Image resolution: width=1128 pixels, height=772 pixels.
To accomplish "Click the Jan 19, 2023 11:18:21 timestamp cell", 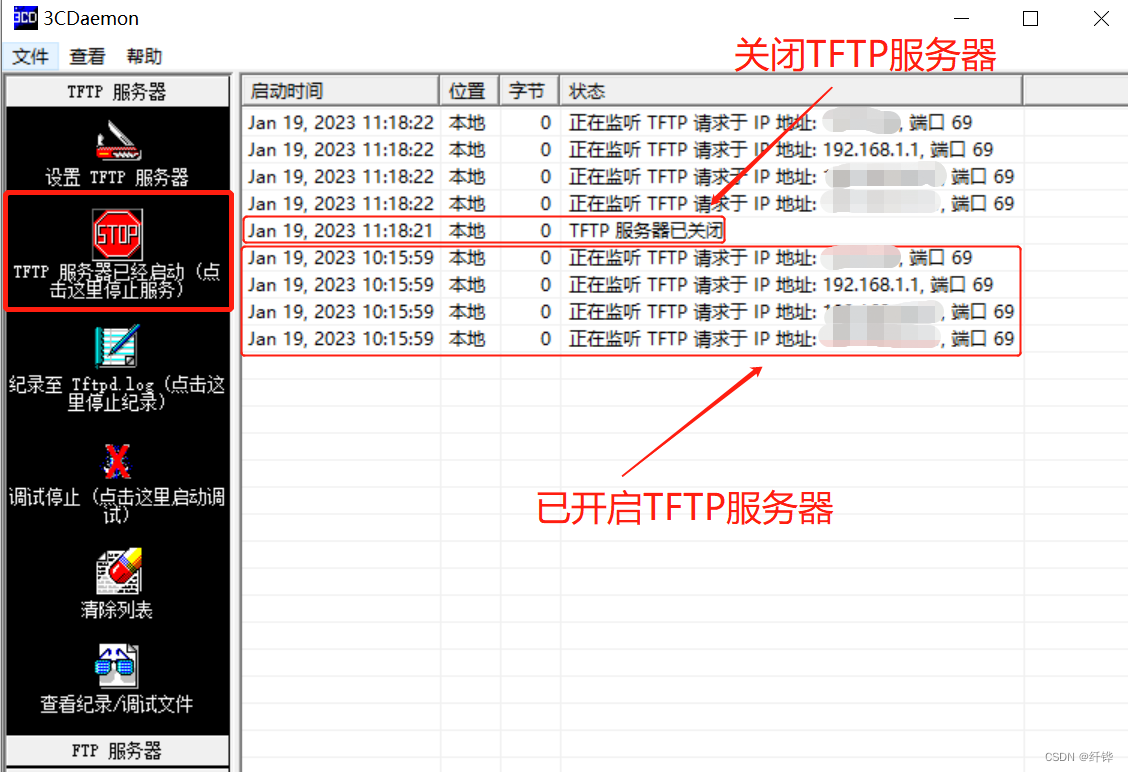I will [341, 231].
